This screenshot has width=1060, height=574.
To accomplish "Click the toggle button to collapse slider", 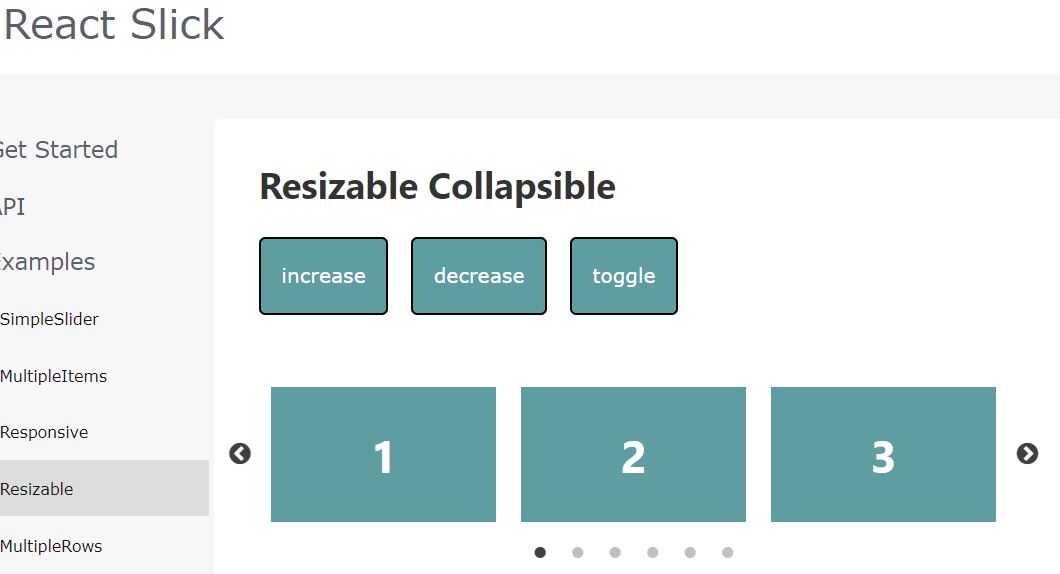I will coord(623,276).
